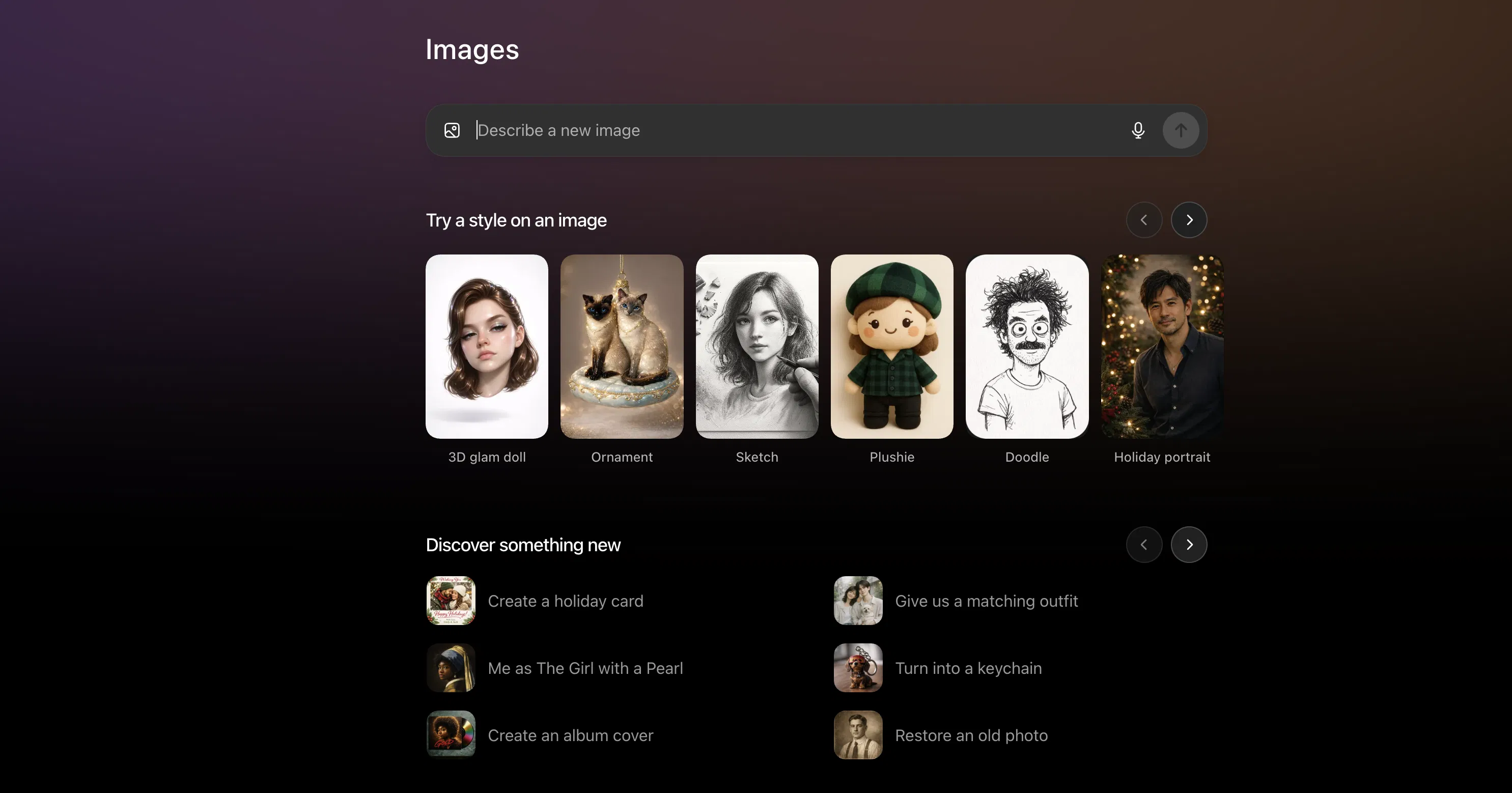The height and width of the screenshot is (793, 1512).
Task: Click Turn into a keychain
Action: 968,668
